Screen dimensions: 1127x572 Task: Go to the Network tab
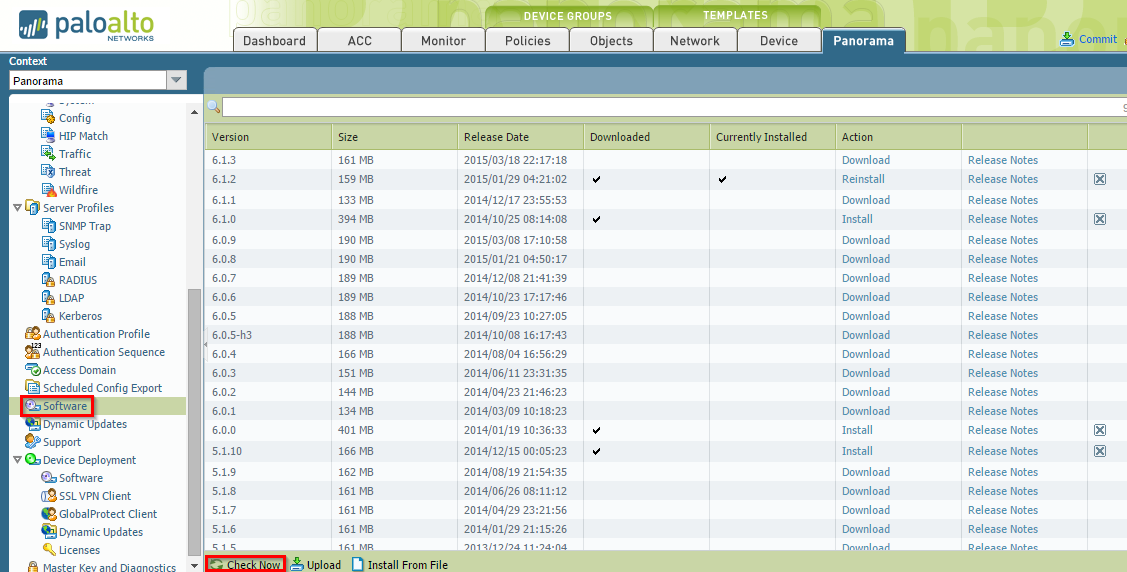pos(695,40)
